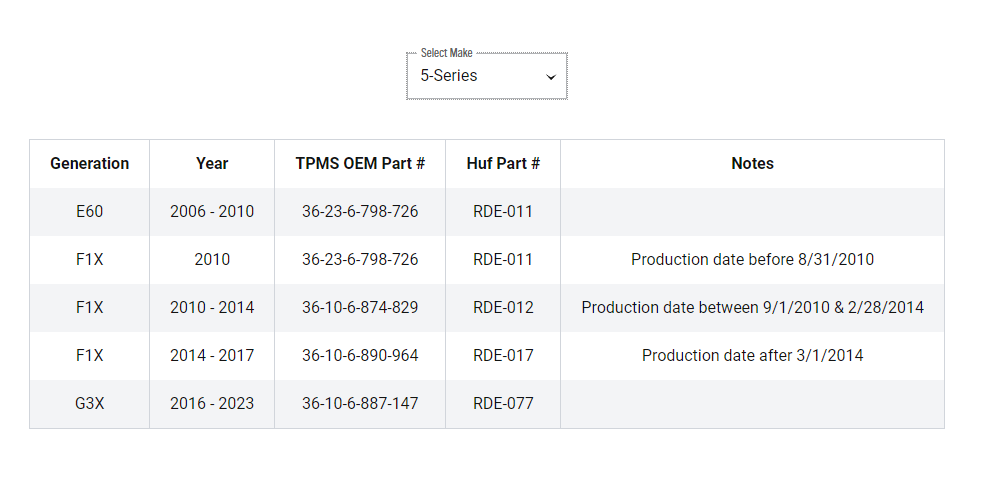Image resolution: width=989 pixels, height=477 pixels.
Task: Click the note about 9/1/2010 & 2/28/2014
Action: pos(752,307)
